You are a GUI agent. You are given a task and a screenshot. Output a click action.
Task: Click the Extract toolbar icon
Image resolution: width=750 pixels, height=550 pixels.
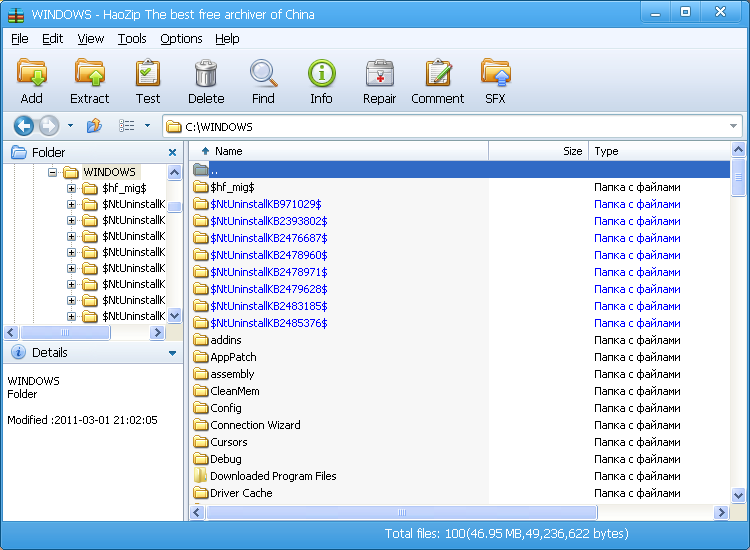click(89, 73)
